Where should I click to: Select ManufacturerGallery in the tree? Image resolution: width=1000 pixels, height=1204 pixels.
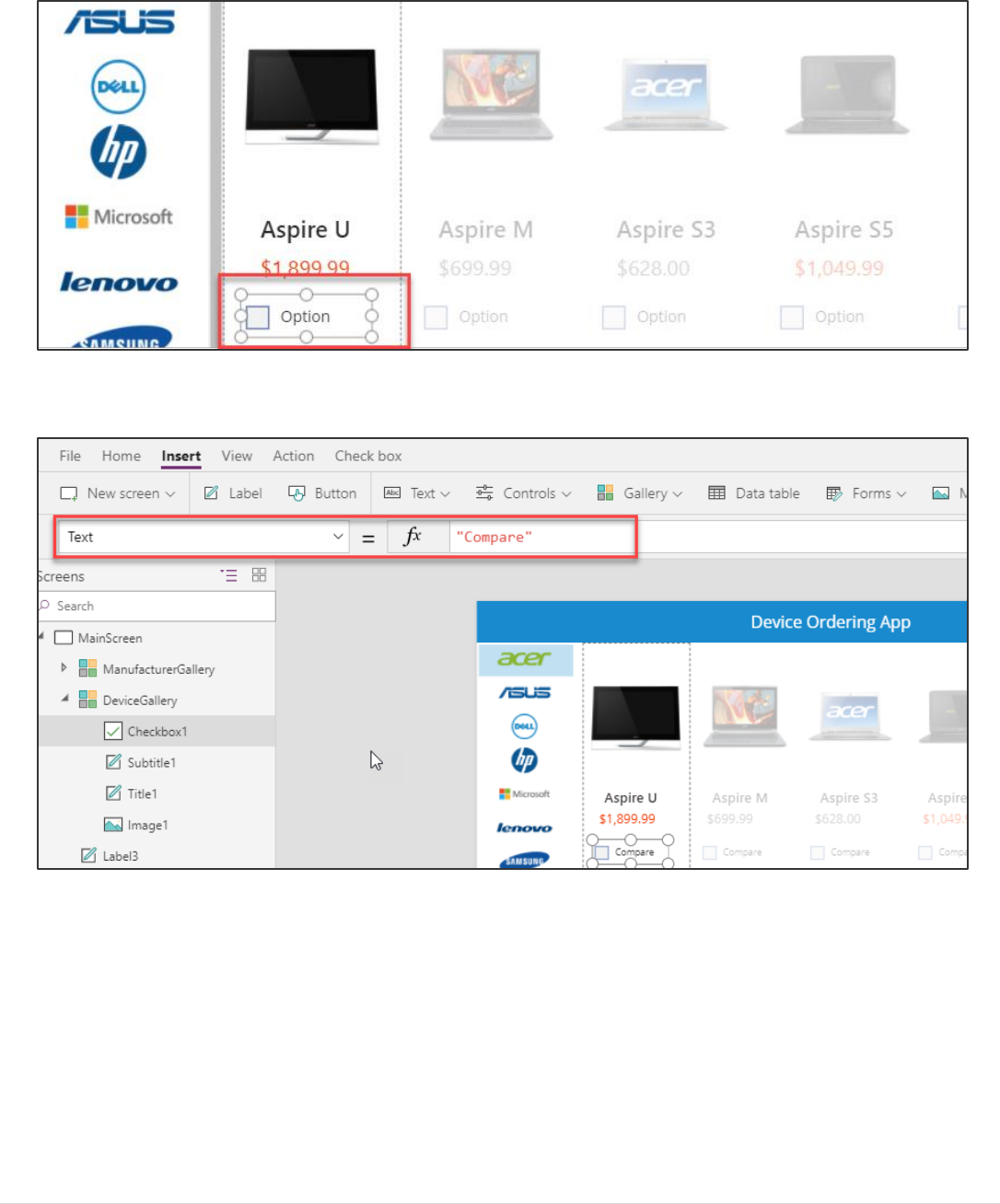coord(158,669)
